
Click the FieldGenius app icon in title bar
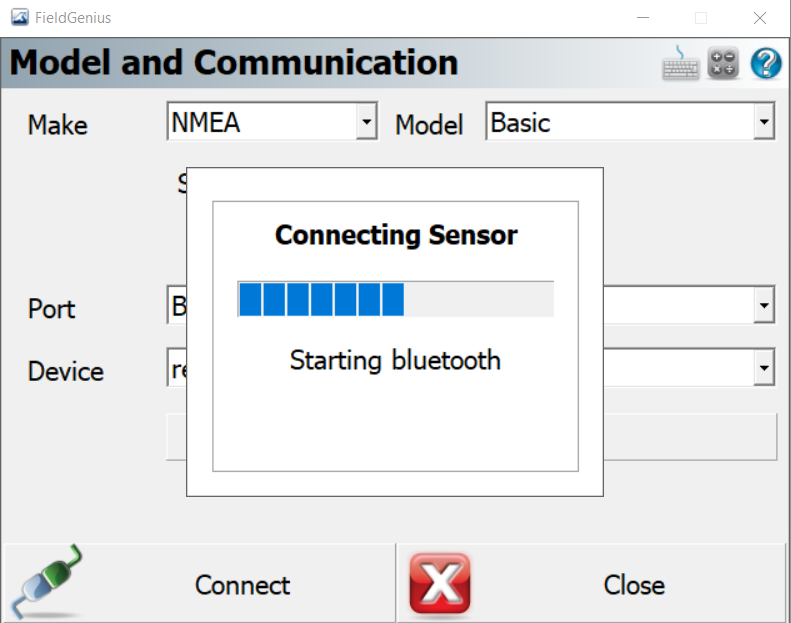point(20,18)
